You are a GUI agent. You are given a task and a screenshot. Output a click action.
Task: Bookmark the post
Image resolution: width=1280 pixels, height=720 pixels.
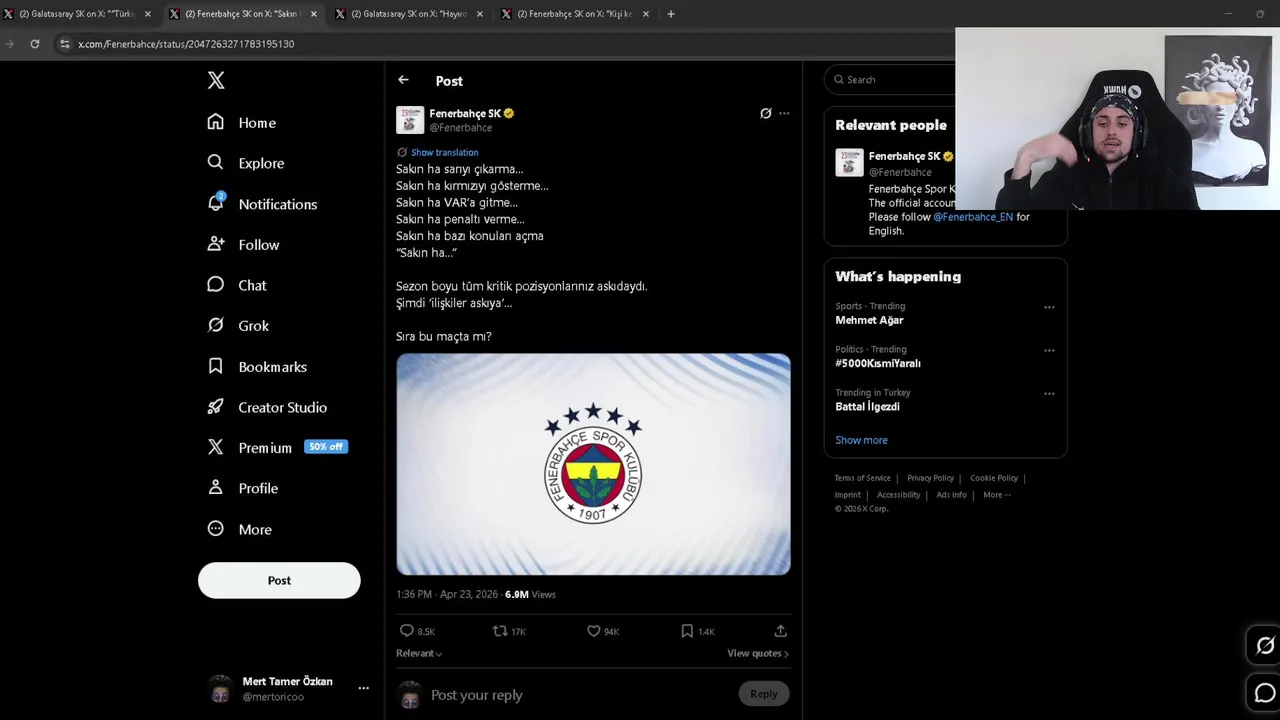pos(687,631)
